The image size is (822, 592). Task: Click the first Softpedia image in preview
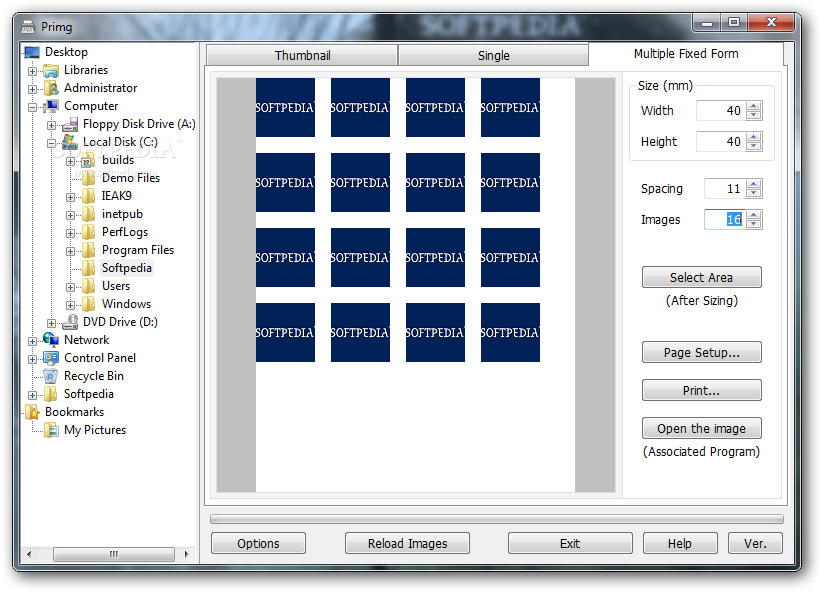285,107
